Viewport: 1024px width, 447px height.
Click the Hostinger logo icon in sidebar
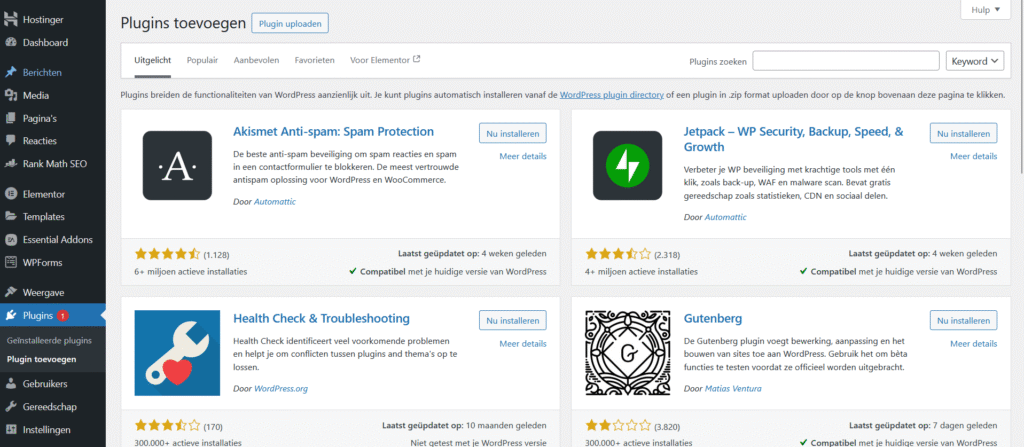pyautogui.click(x=11, y=20)
